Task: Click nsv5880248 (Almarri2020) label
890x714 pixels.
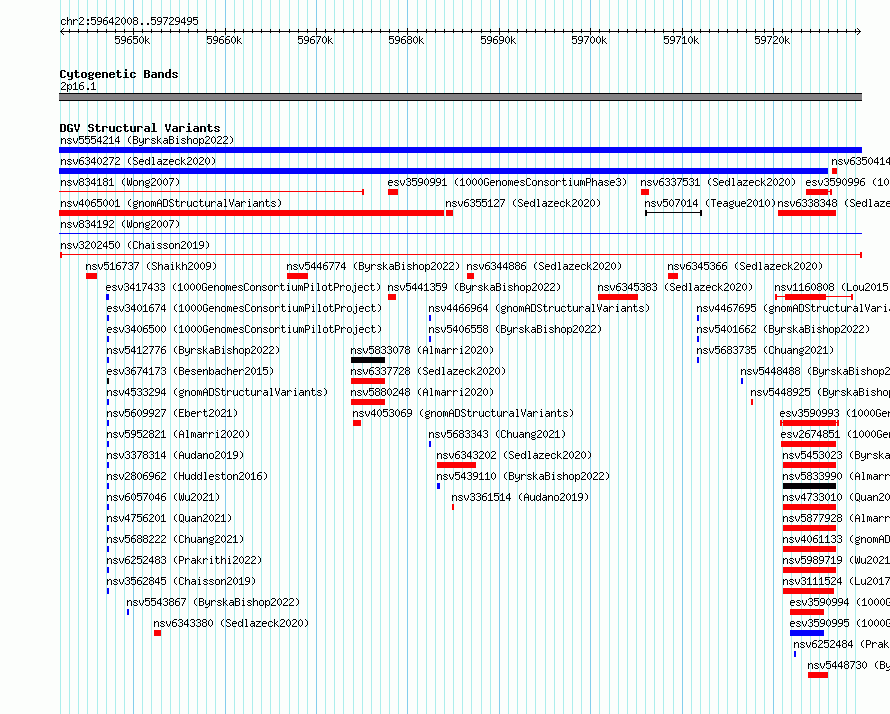Action: pyautogui.click(x=422, y=392)
